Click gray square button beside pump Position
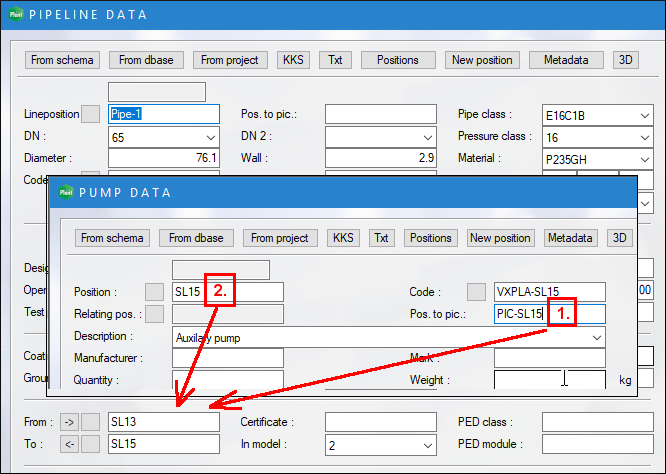The image size is (666, 474). pos(155,292)
